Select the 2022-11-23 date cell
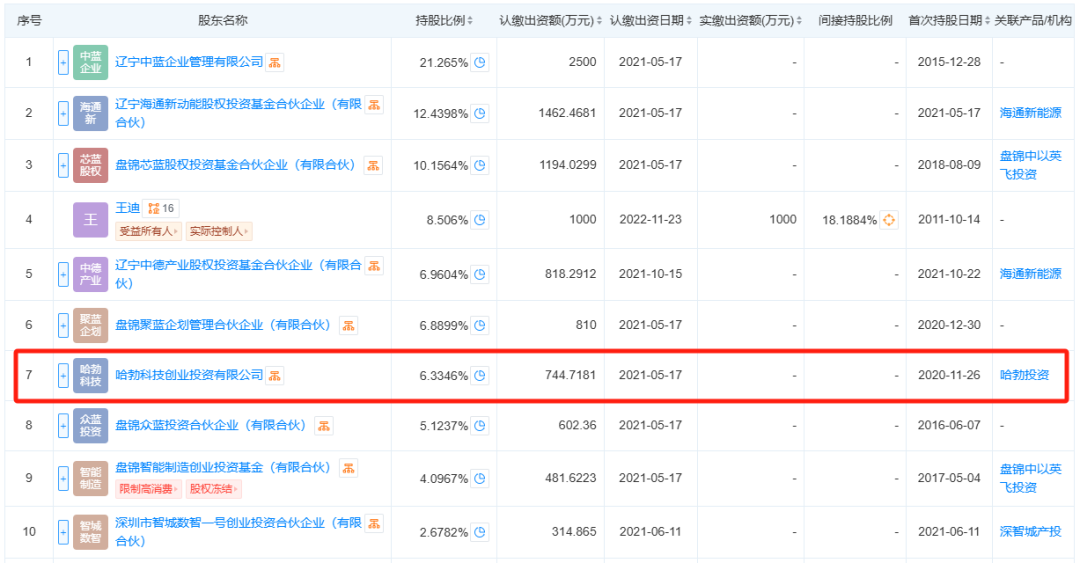 (x=650, y=219)
